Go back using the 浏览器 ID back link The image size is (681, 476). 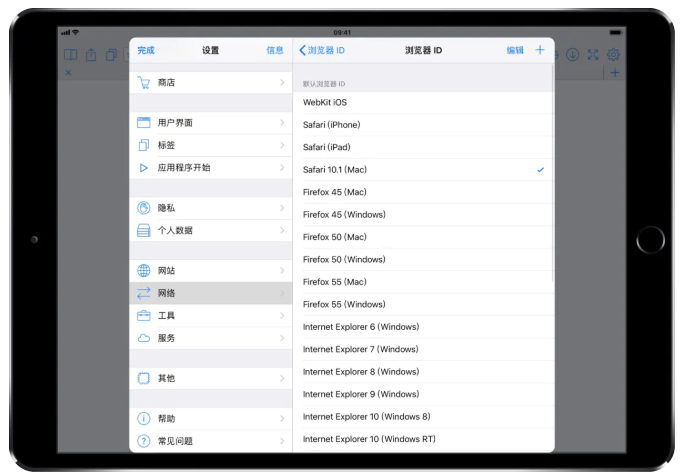[322, 50]
